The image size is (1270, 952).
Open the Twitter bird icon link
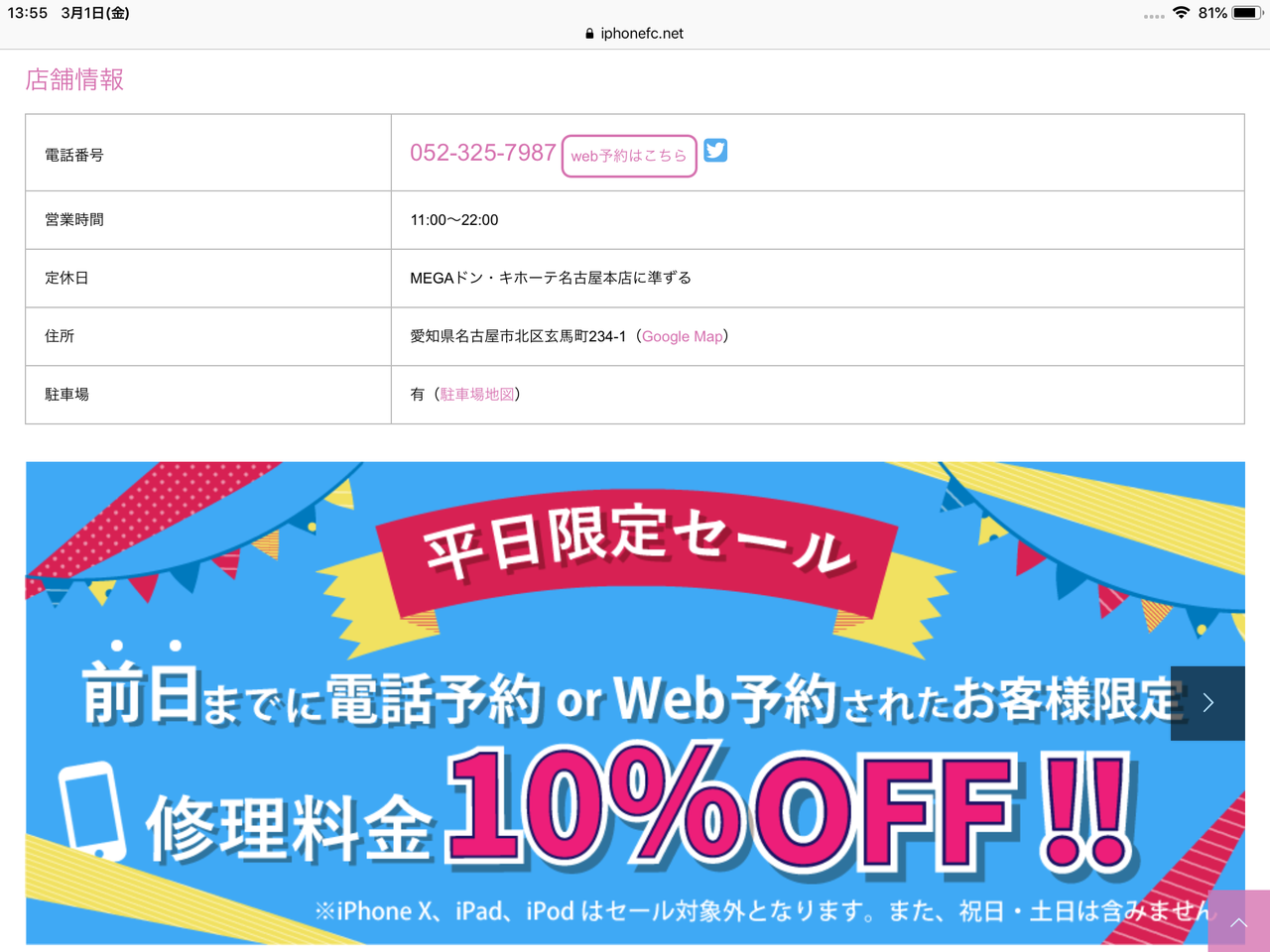(x=715, y=150)
